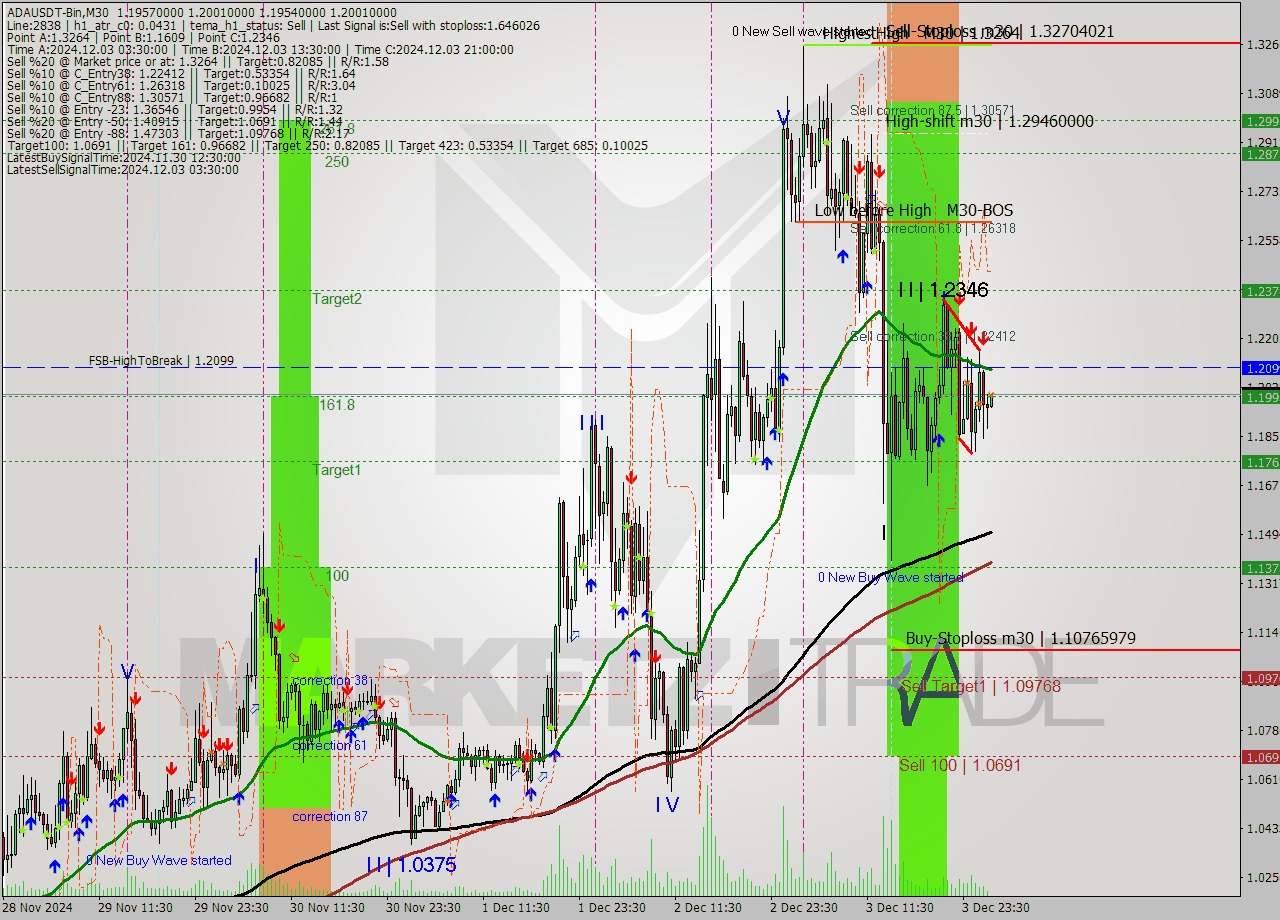This screenshot has width=1280, height=920.
Task: Select the 'I I | 1.2346' wave label
Action: point(943,290)
